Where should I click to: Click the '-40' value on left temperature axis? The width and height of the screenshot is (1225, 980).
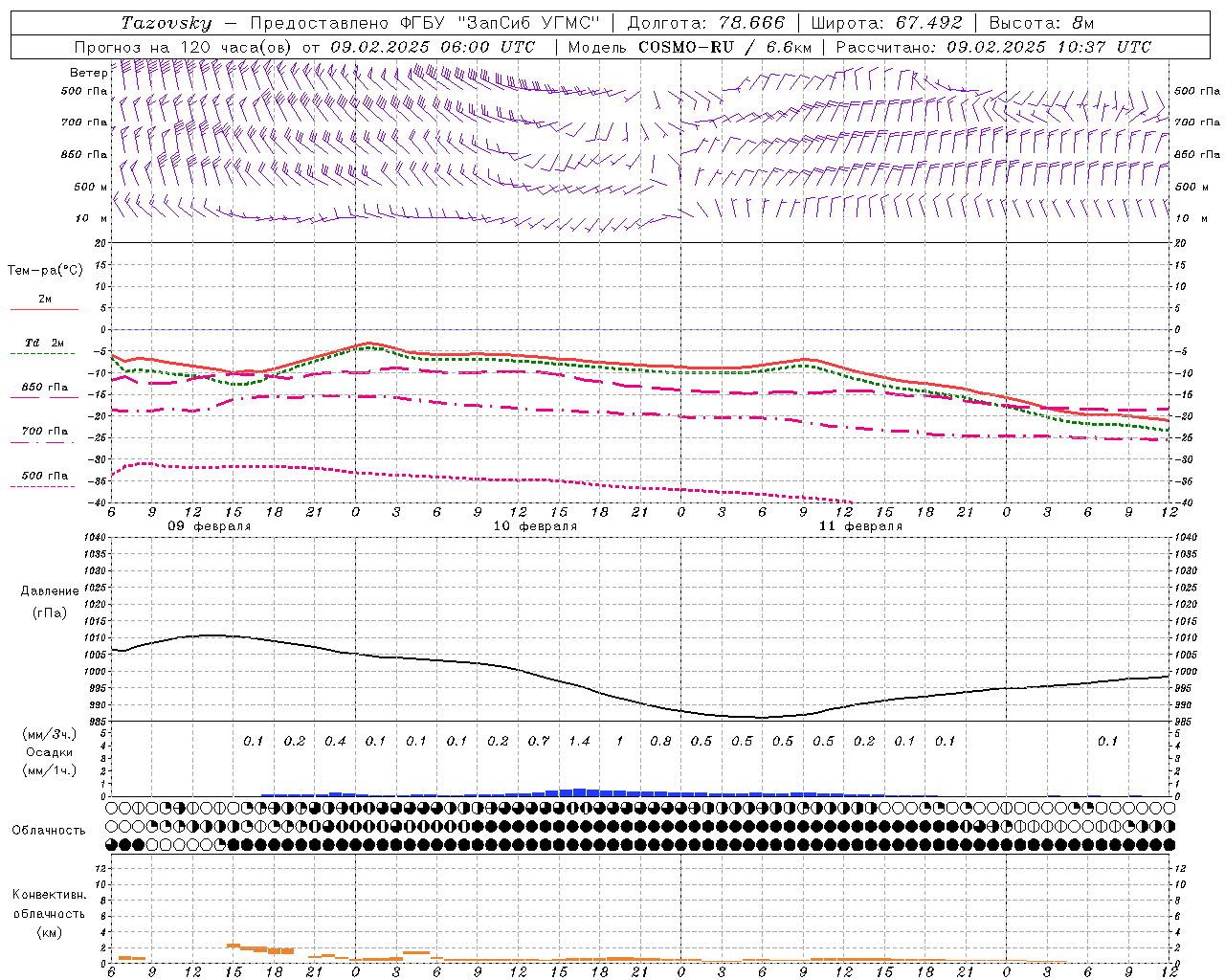click(x=99, y=503)
